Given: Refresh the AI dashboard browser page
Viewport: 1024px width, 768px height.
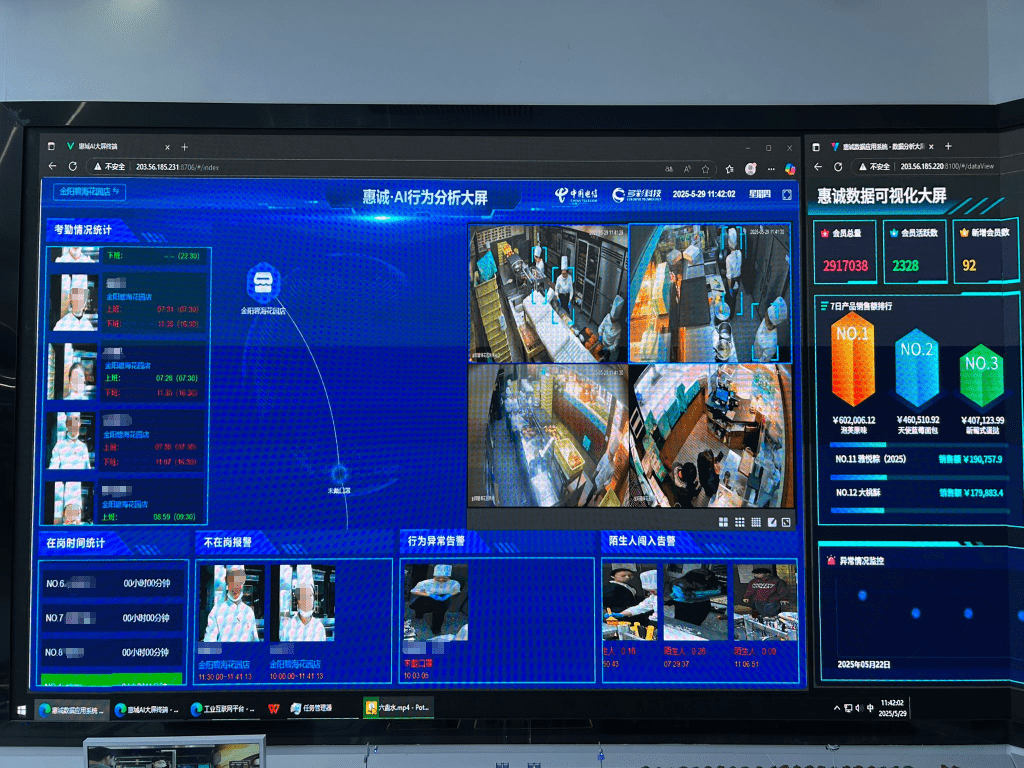Looking at the screenshot, I should click(x=73, y=167).
